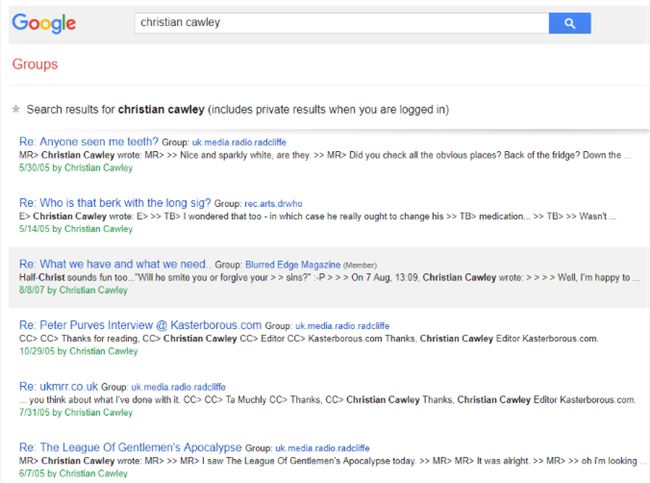Click the Google logo
The width and height of the screenshot is (650, 483).
click(44, 23)
